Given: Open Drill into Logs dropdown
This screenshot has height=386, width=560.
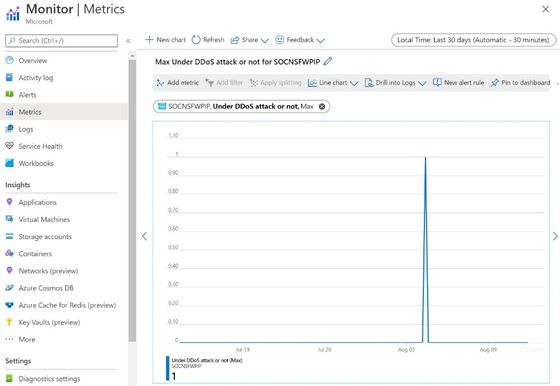Looking at the screenshot, I should (x=395, y=83).
